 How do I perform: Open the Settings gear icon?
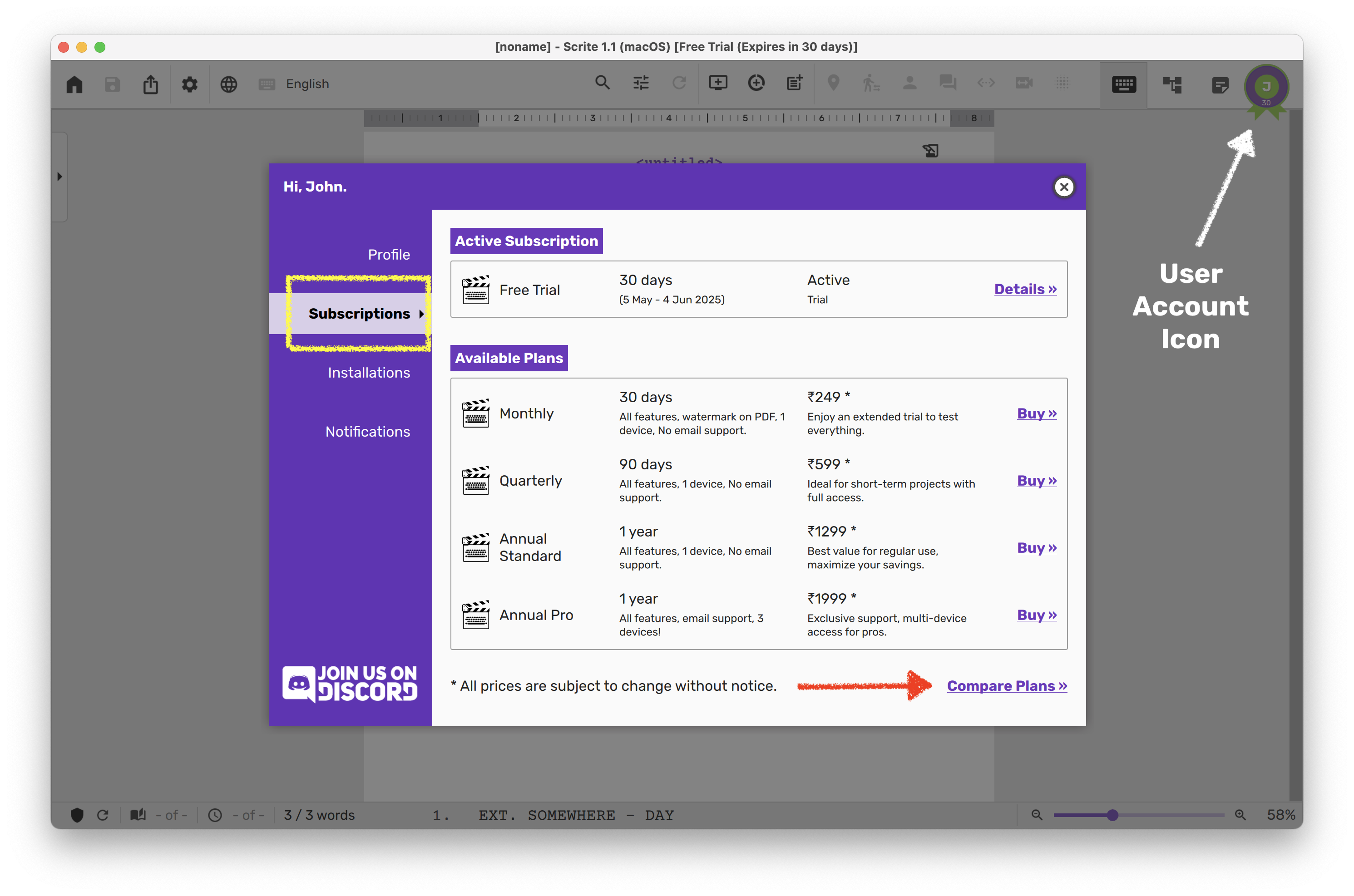tap(190, 84)
